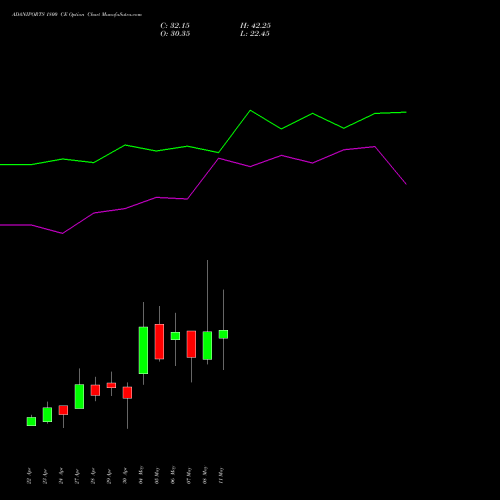
Task: Click the '06 May' date axis label
Action: [x=173, y=475]
